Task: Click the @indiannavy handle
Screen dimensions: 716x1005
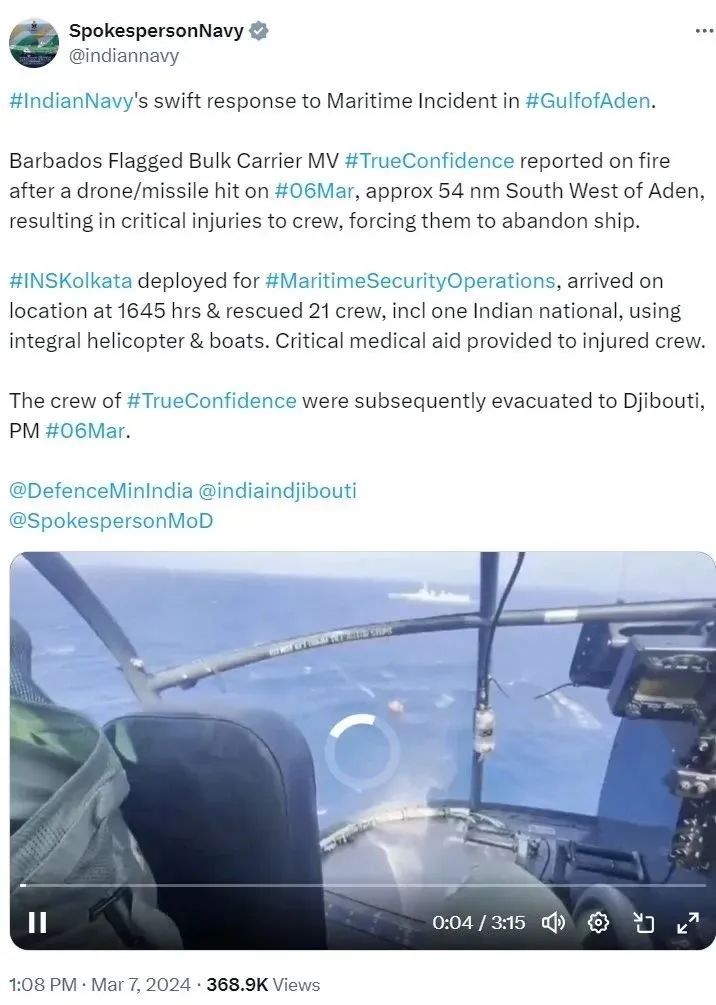Action: pos(124,56)
